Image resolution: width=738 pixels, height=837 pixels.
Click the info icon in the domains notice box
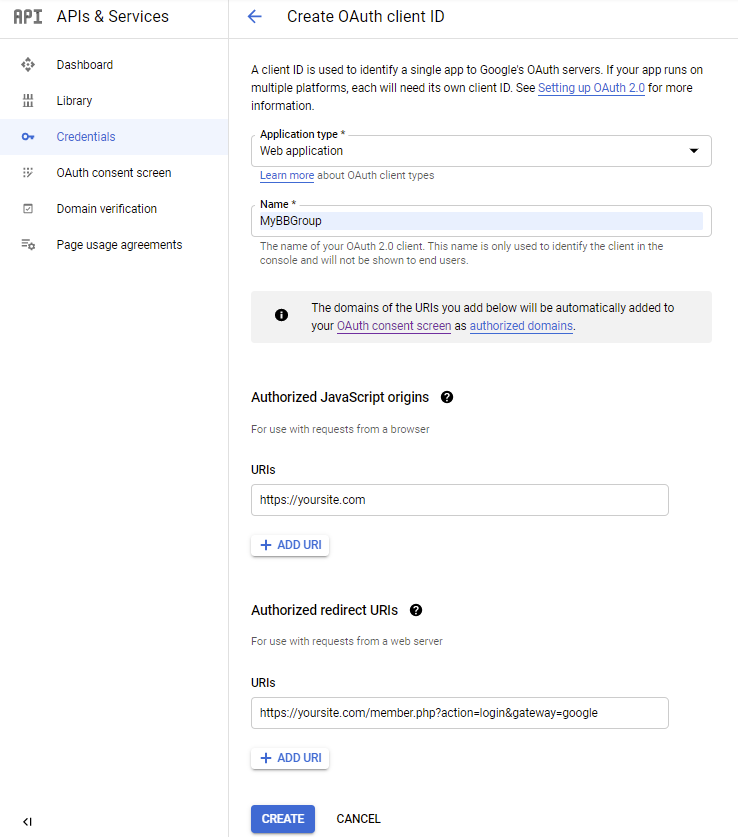tap(281, 314)
